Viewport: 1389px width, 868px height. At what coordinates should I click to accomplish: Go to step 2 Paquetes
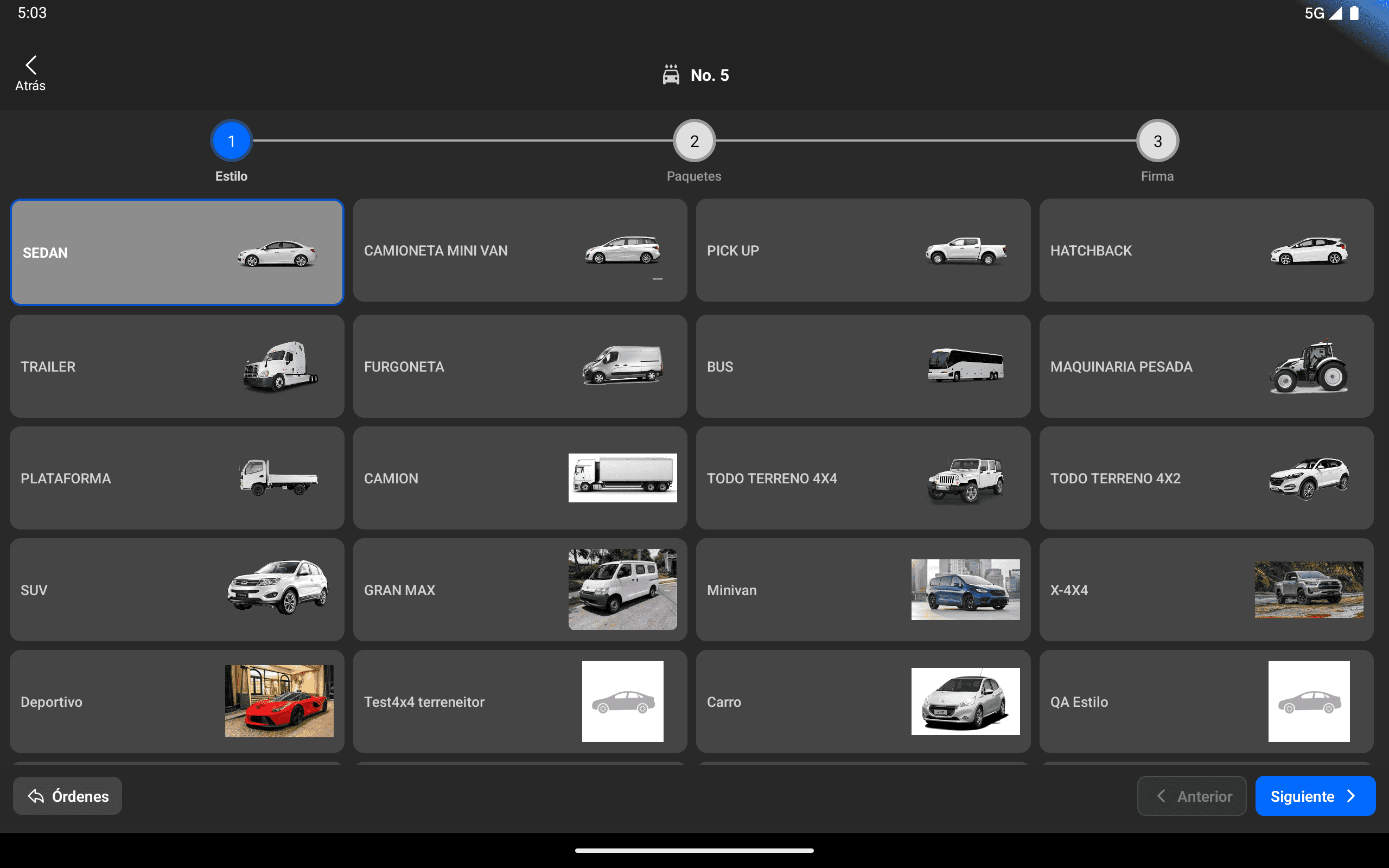pos(694,141)
